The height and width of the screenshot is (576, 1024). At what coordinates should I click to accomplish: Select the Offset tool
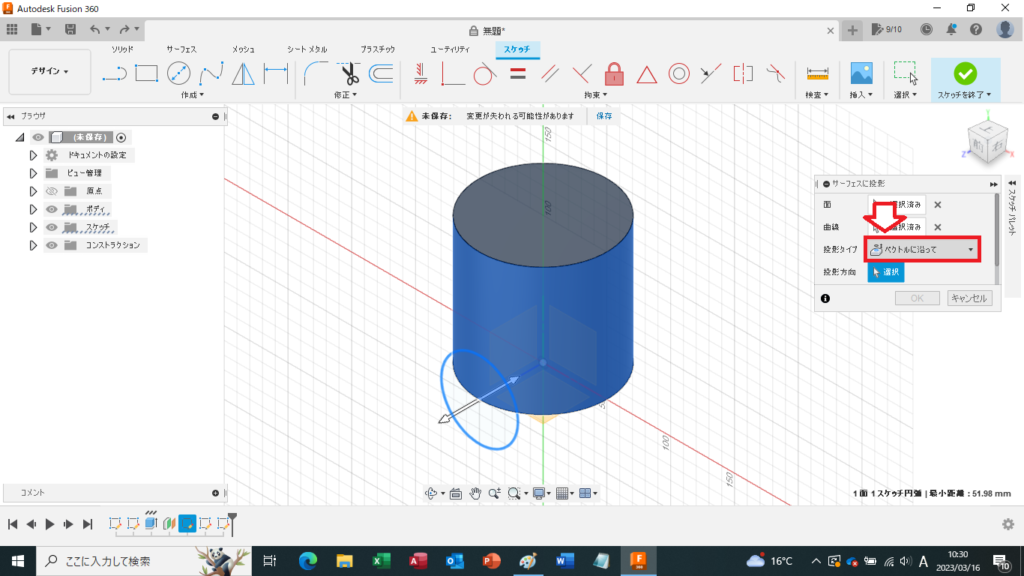(381, 73)
